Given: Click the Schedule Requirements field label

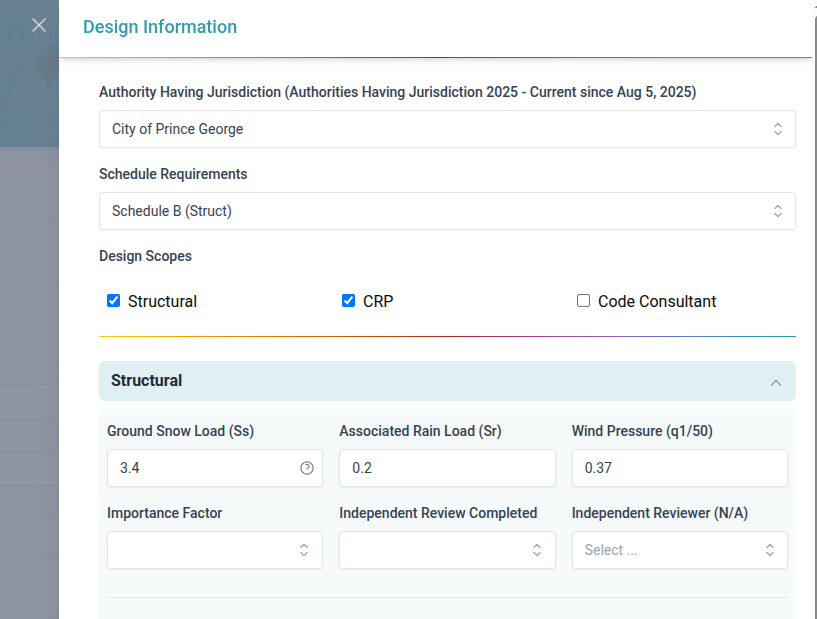Looking at the screenshot, I should pyautogui.click(x=173, y=174).
